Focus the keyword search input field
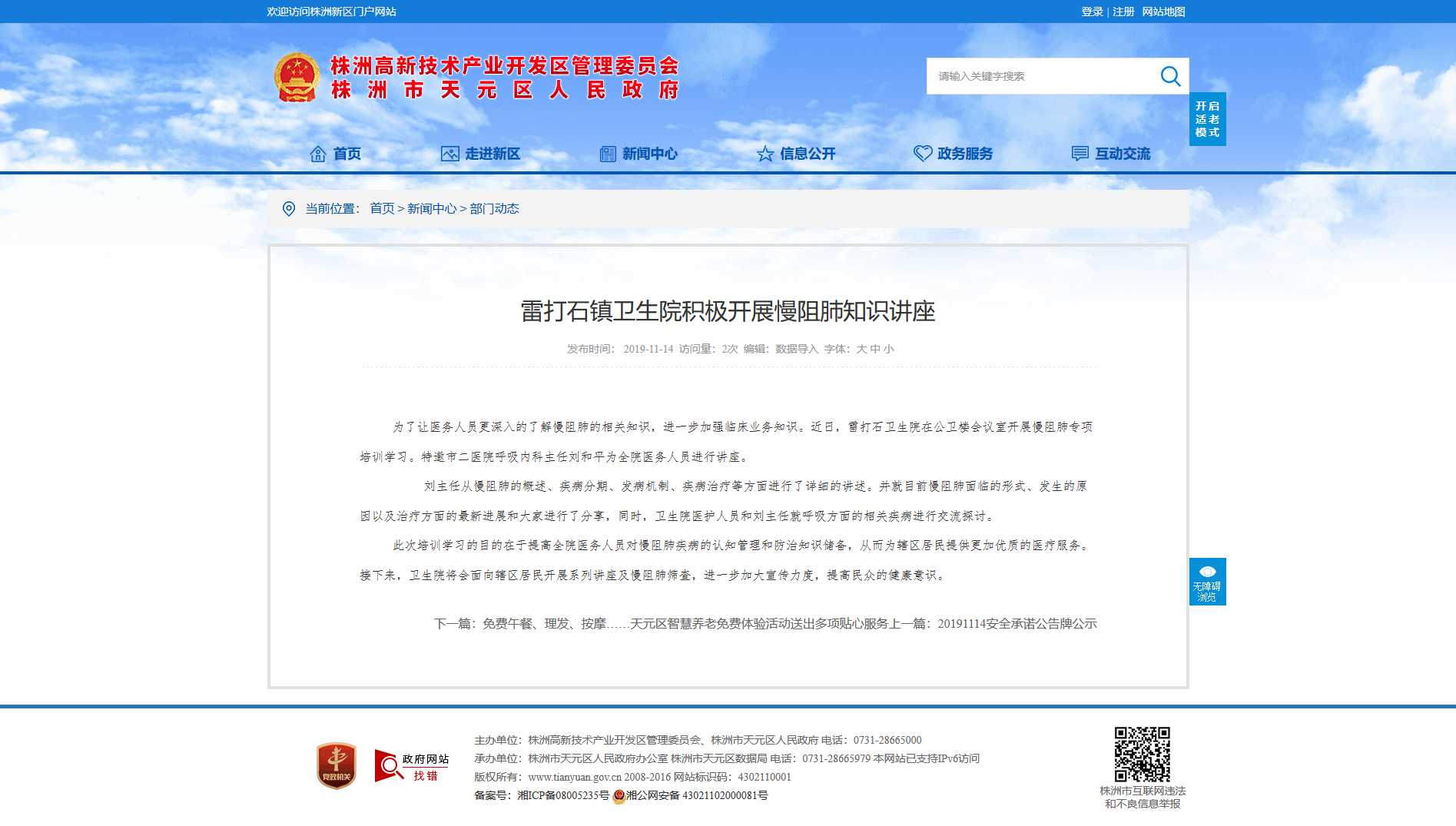Viewport: 1456px width, 826px height. (1042, 76)
